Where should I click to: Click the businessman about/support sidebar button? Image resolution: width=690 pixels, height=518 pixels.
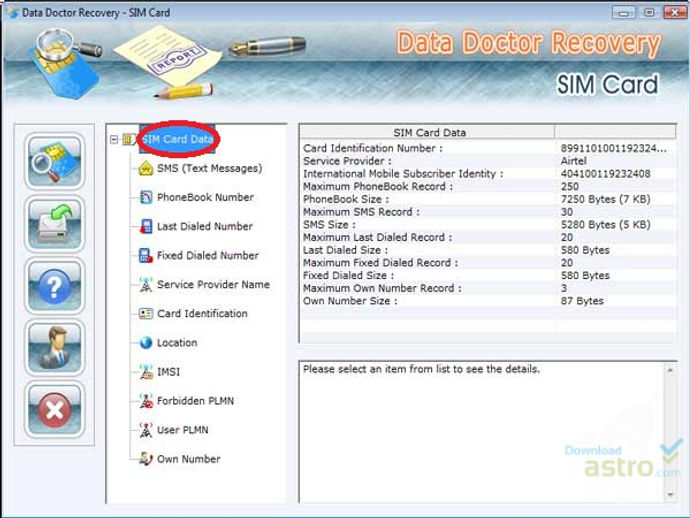(55, 348)
